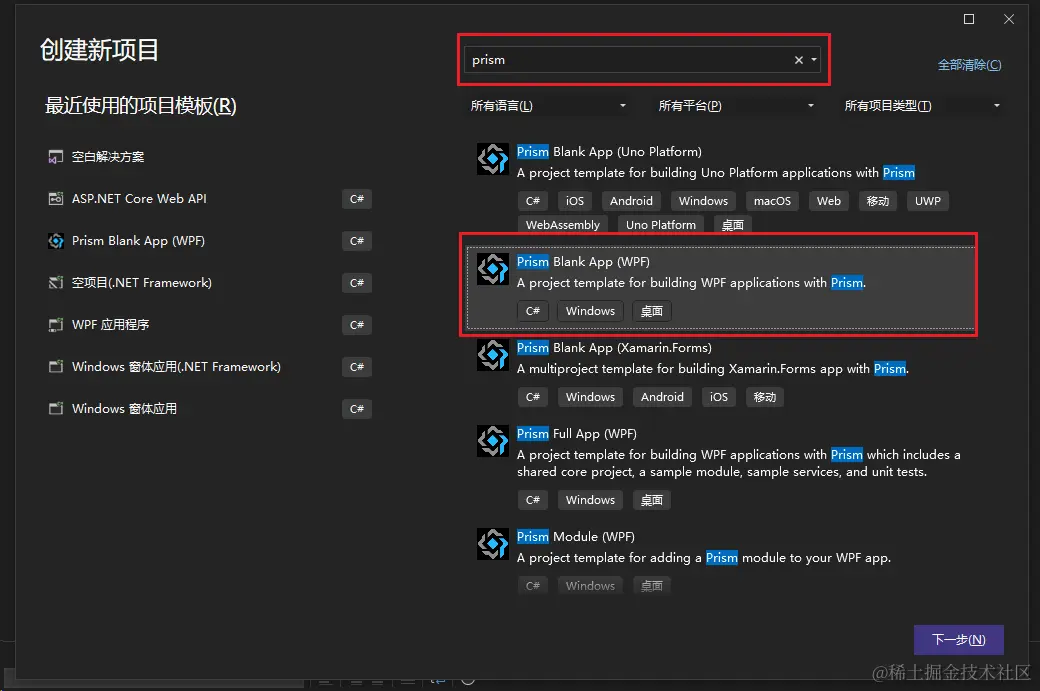Click the Prism Full App (WPF) icon

(493, 441)
